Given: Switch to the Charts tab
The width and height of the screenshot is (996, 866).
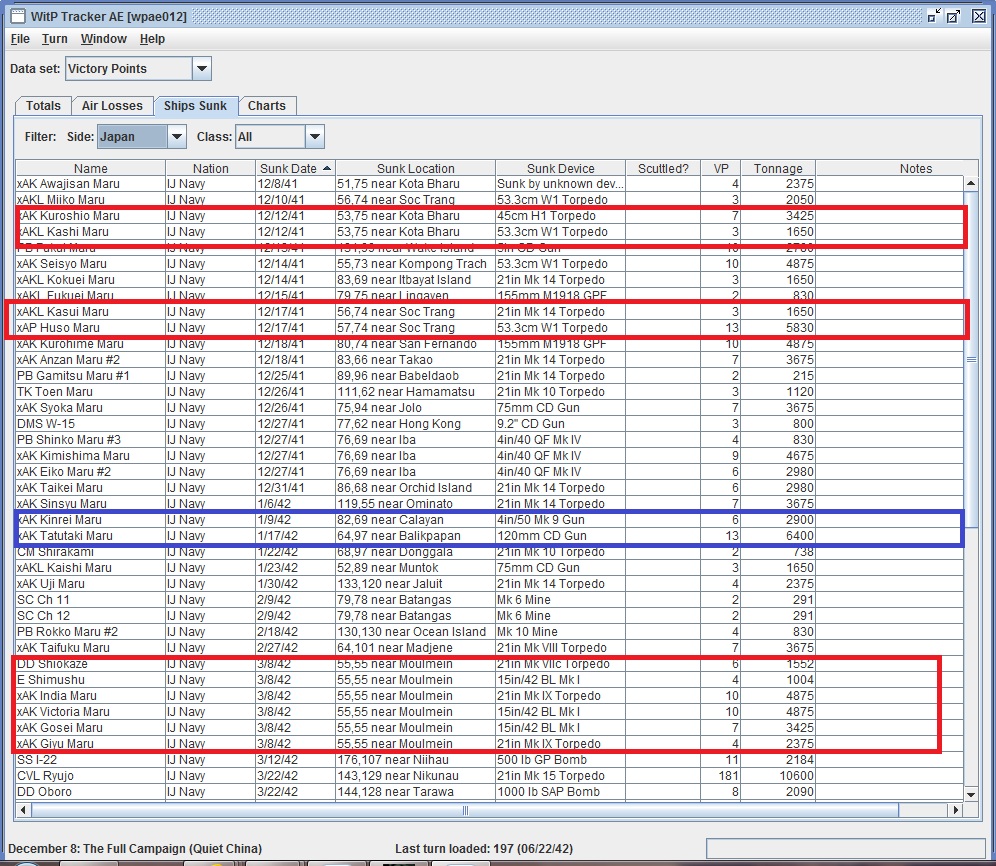Looking at the screenshot, I should pyautogui.click(x=267, y=105).
